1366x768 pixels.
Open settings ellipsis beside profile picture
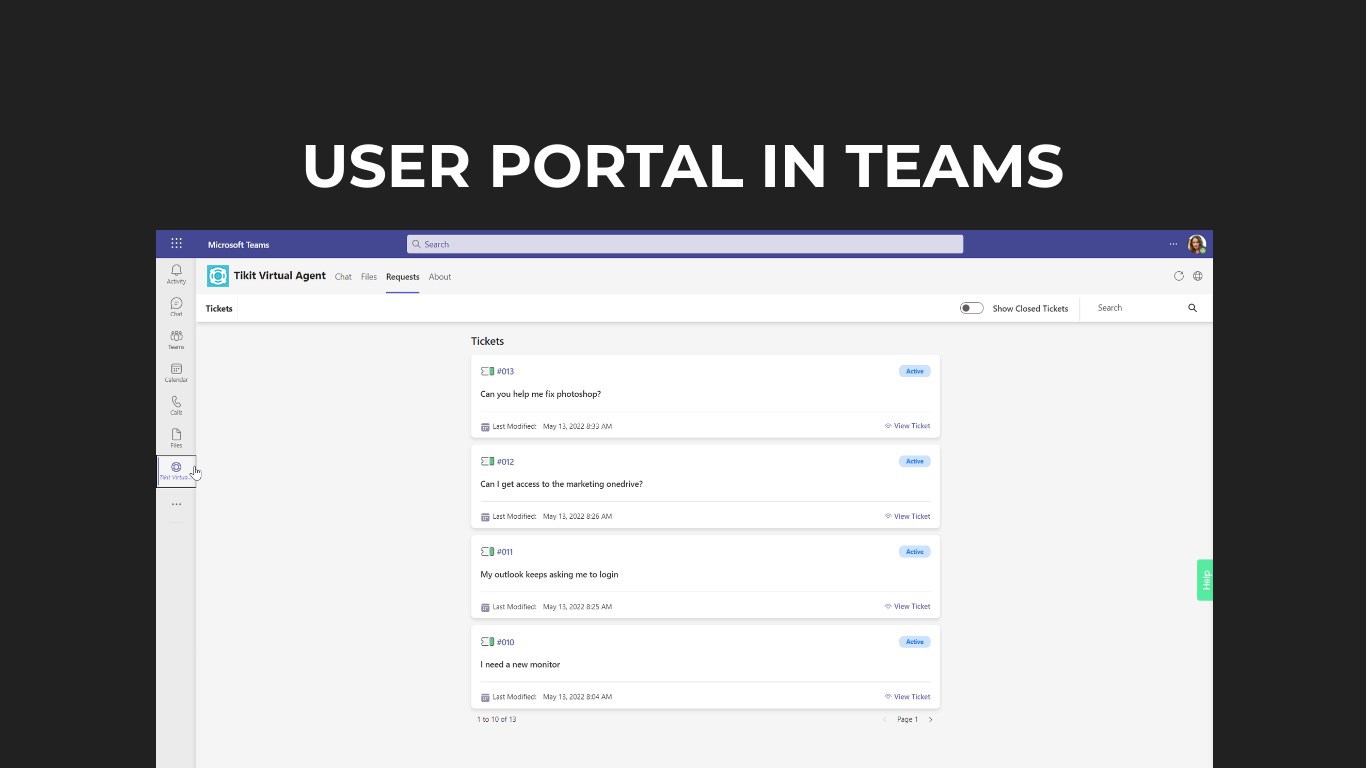[x=1174, y=244]
